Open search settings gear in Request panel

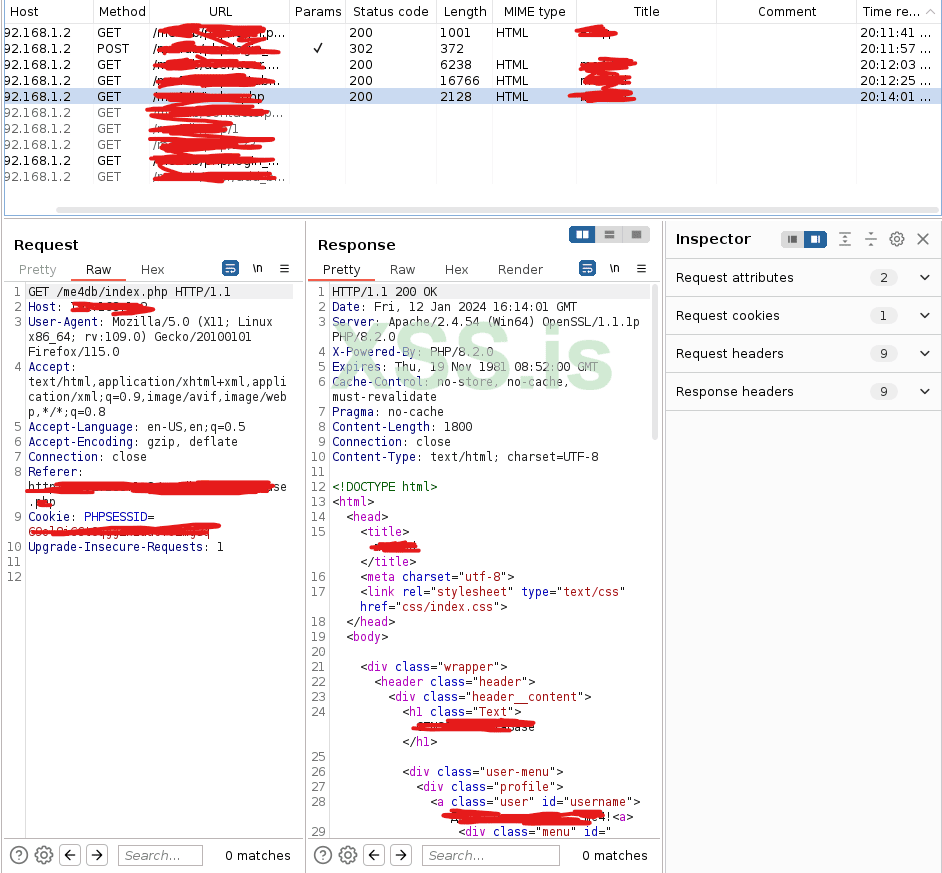tap(44, 855)
